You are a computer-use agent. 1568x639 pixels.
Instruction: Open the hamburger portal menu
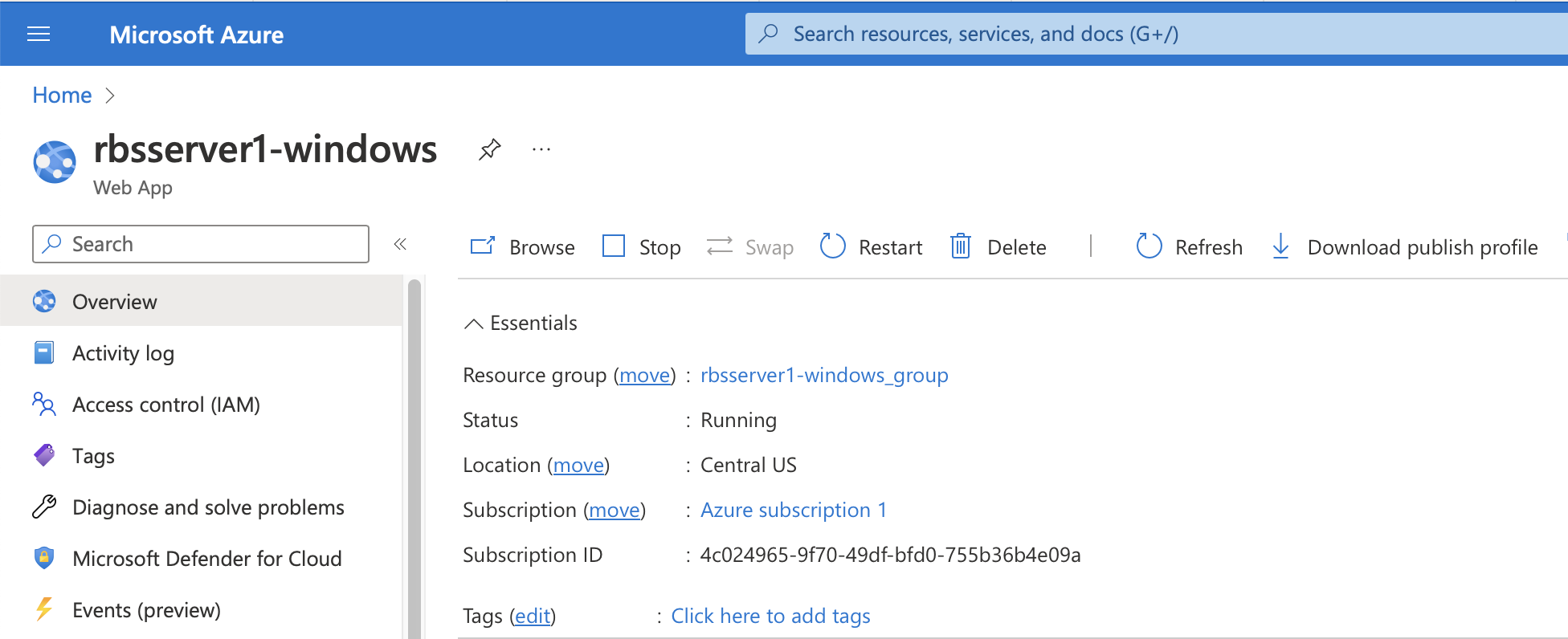click(x=39, y=34)
